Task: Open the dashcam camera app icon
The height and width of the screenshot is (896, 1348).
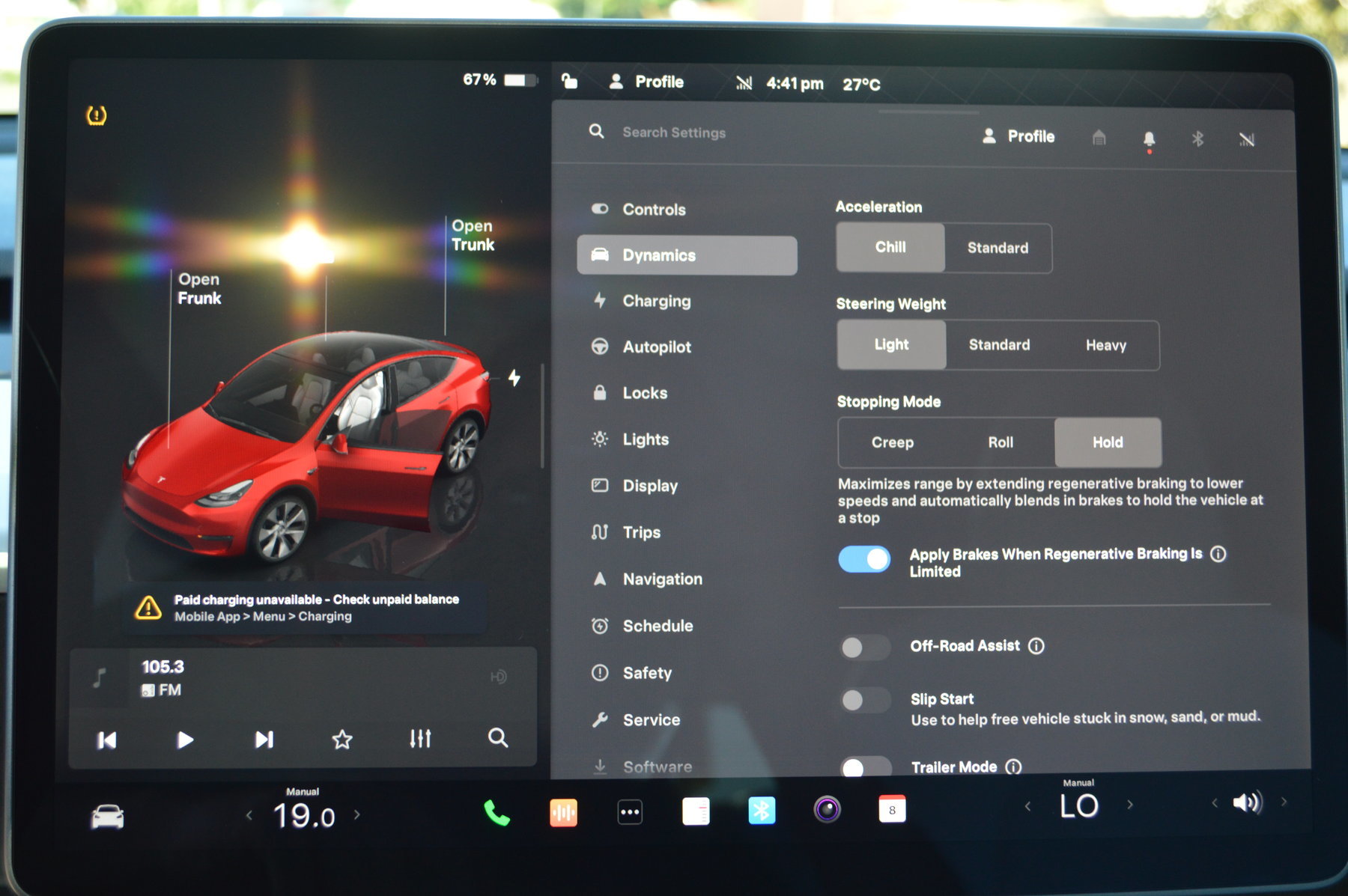Action: tap(827, 810)
